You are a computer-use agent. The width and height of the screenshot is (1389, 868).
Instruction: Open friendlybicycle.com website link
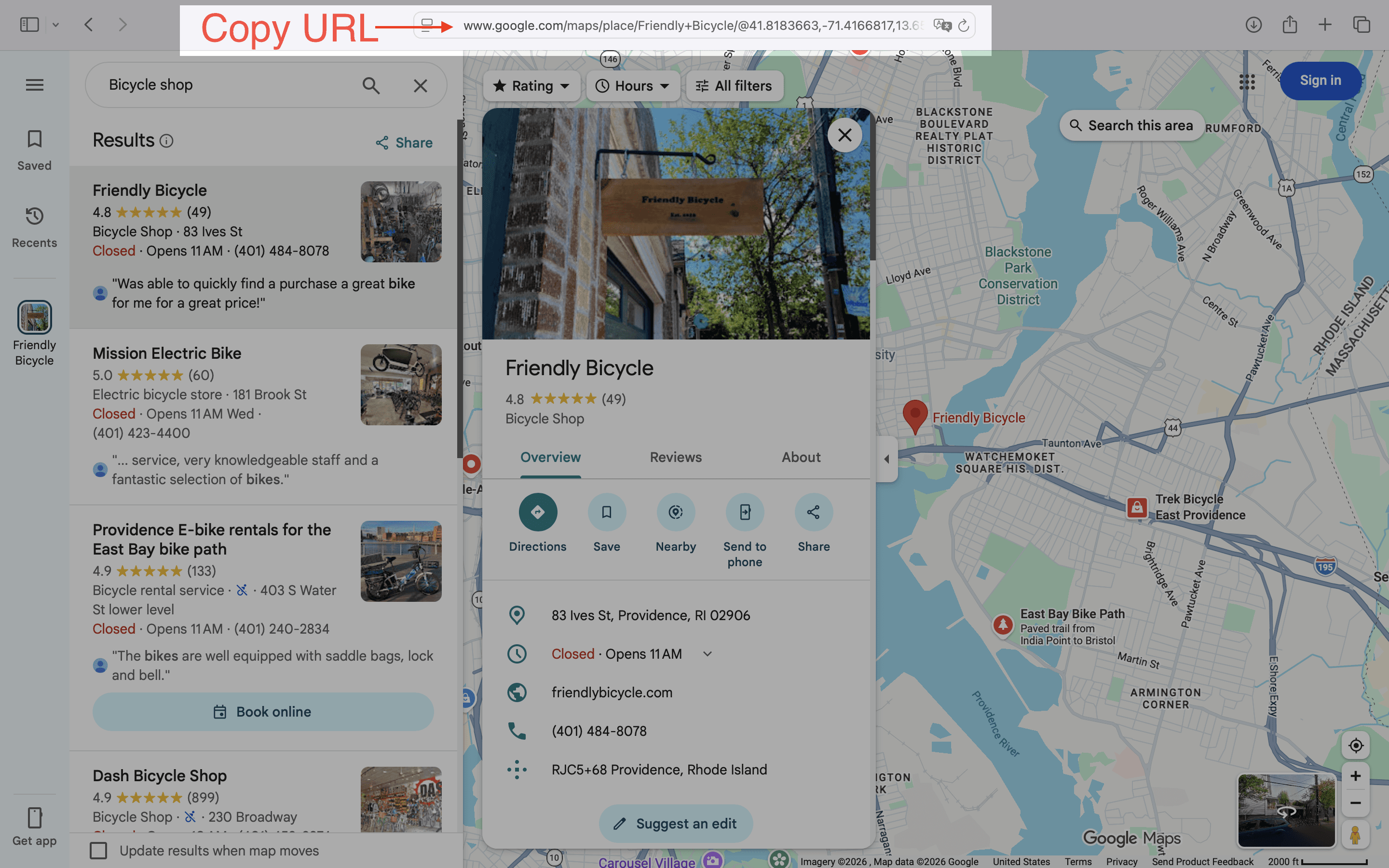tap(612, 692)
